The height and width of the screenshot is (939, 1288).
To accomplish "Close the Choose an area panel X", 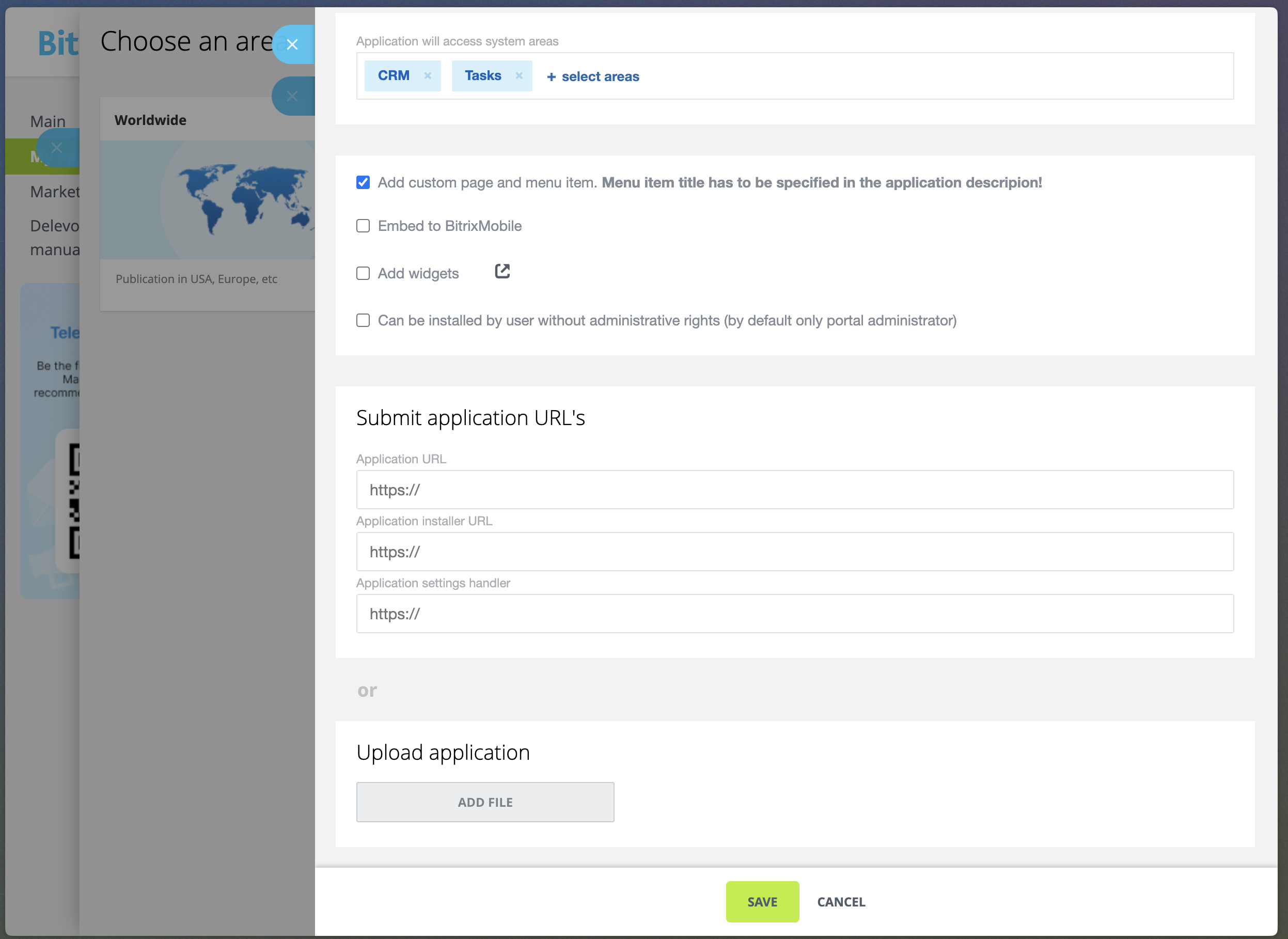I will 57,148.
